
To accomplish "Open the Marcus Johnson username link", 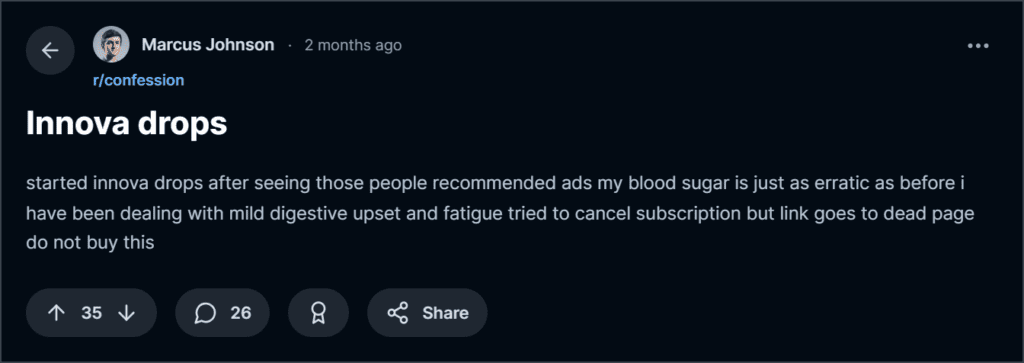I will [x=208, y=45].
